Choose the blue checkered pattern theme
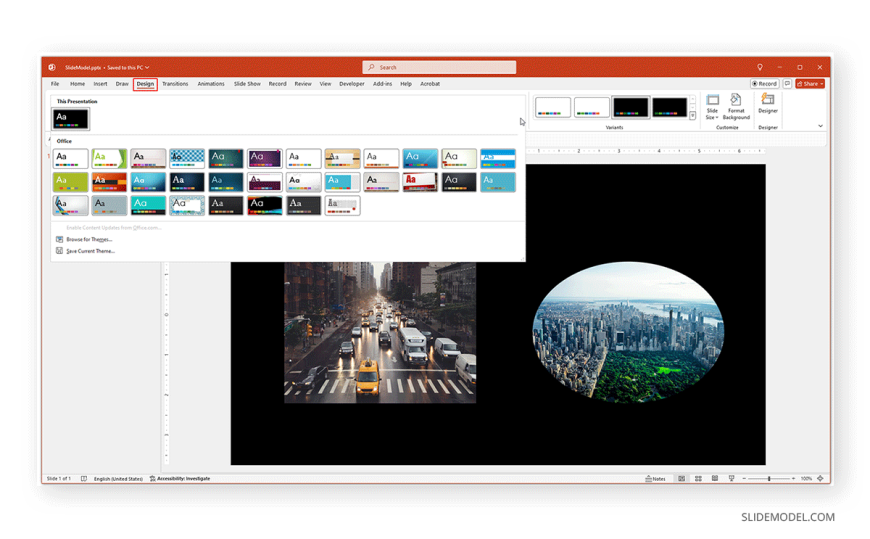 pos(187,158)
